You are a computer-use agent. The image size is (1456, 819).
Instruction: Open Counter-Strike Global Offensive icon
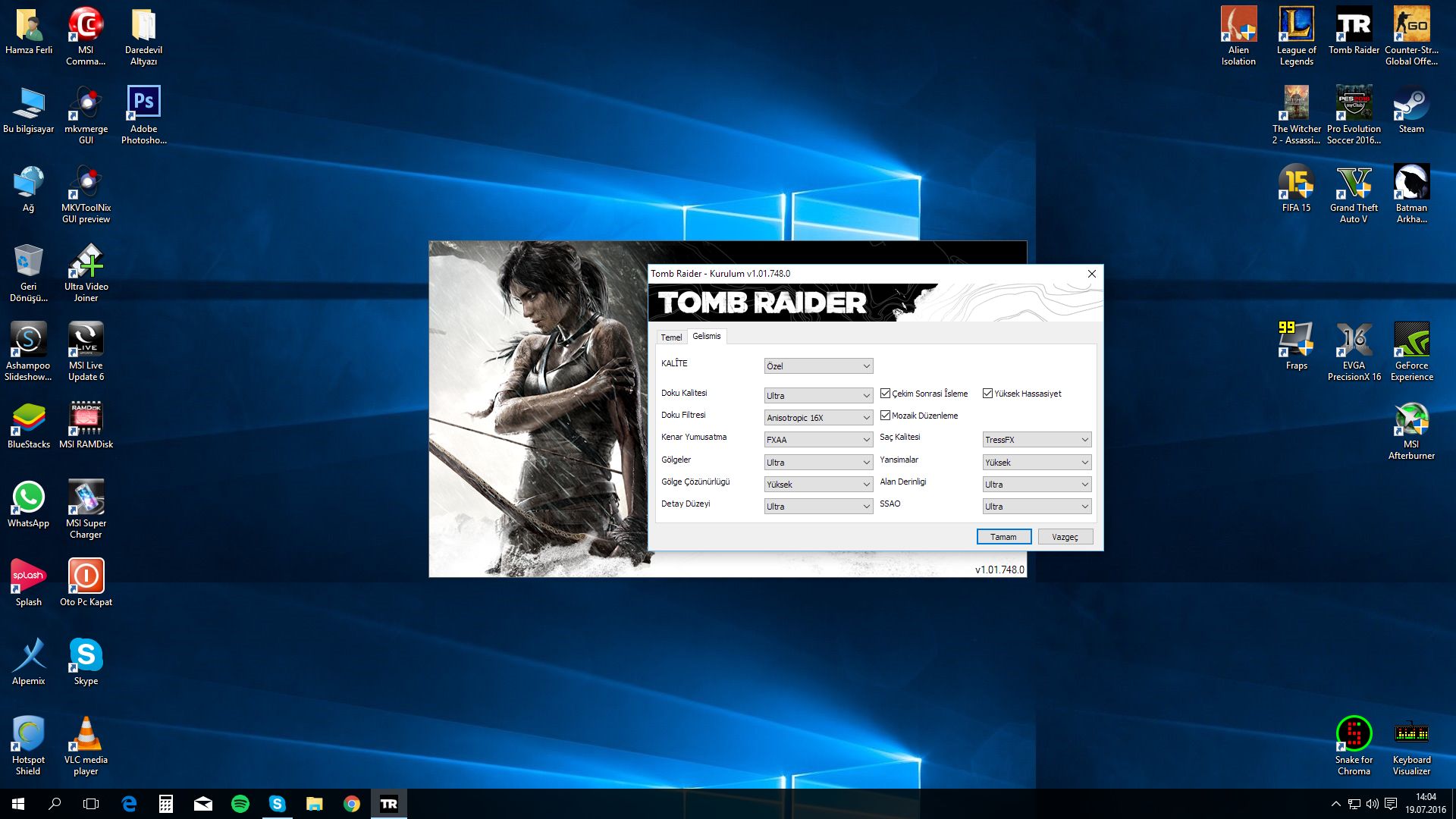(1411, 36)
